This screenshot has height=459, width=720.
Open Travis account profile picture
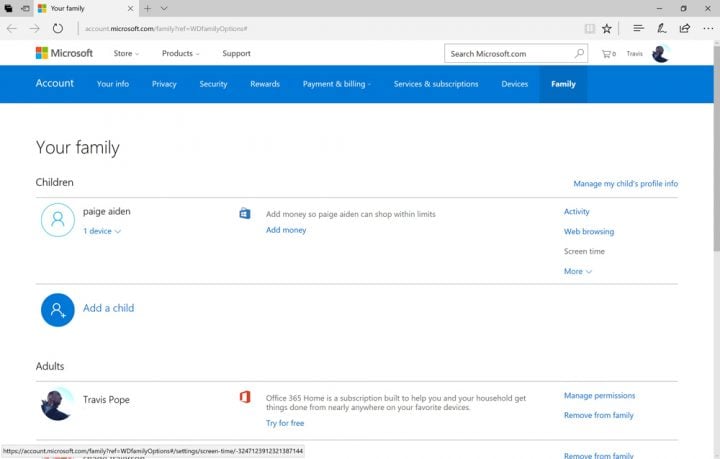click(x=661, y=54)
